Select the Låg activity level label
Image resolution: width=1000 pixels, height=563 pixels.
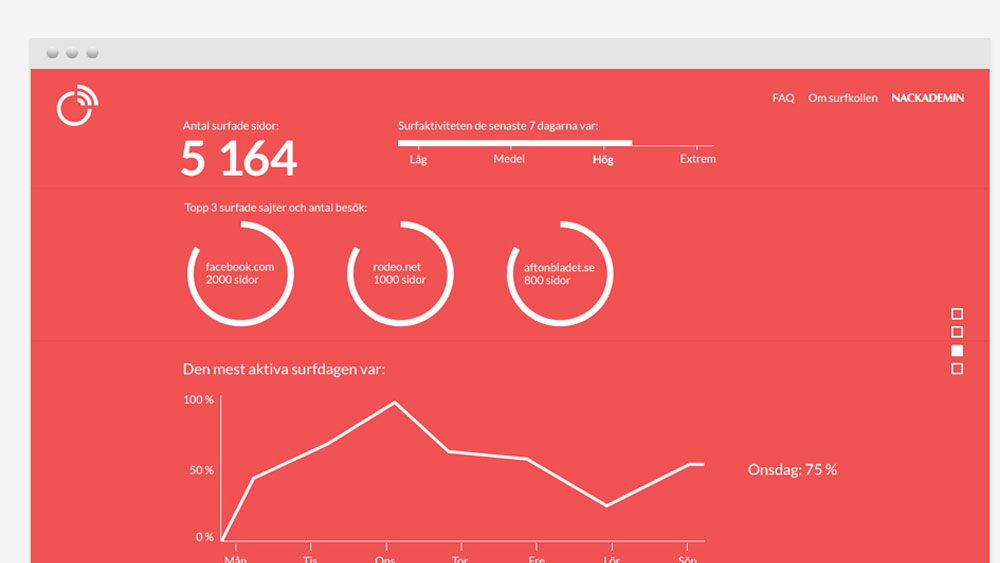pyautogui.click(x=418, y=160)
